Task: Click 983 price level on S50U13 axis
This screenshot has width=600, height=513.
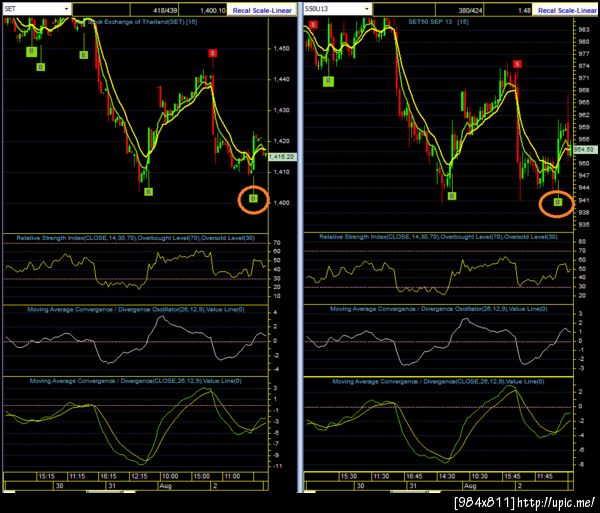Action: pos(584,29)
